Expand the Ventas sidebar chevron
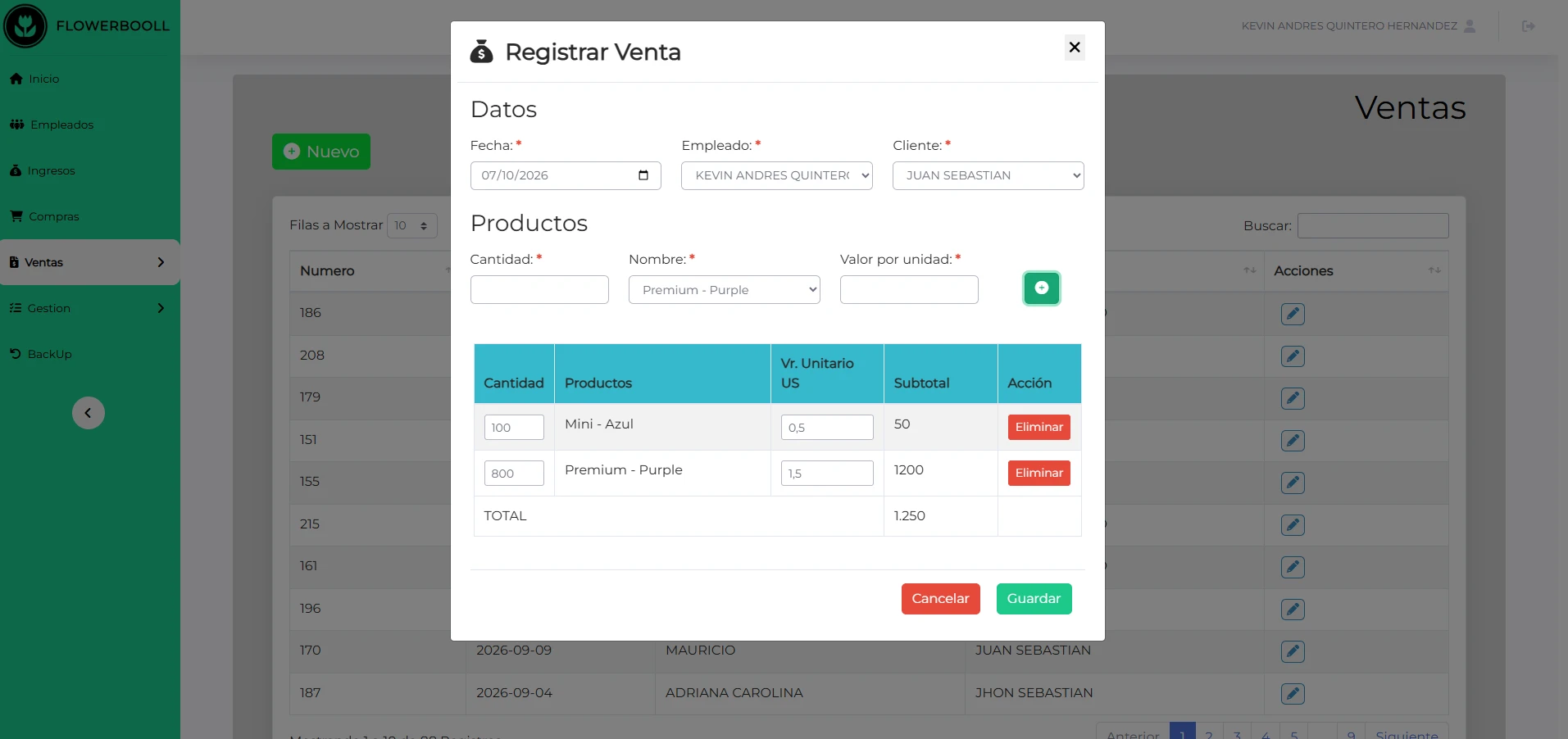The image size is (1568, 739). [161, 262]
